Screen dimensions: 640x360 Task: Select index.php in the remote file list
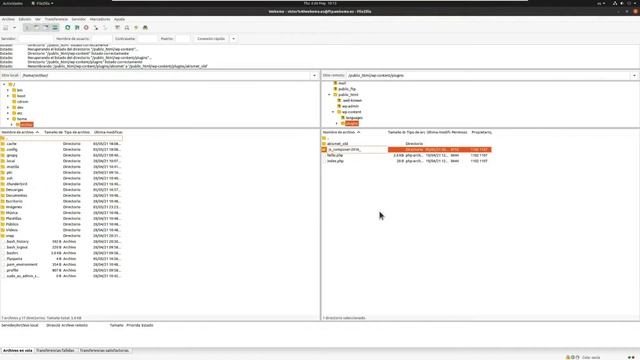tap(335, 161)
